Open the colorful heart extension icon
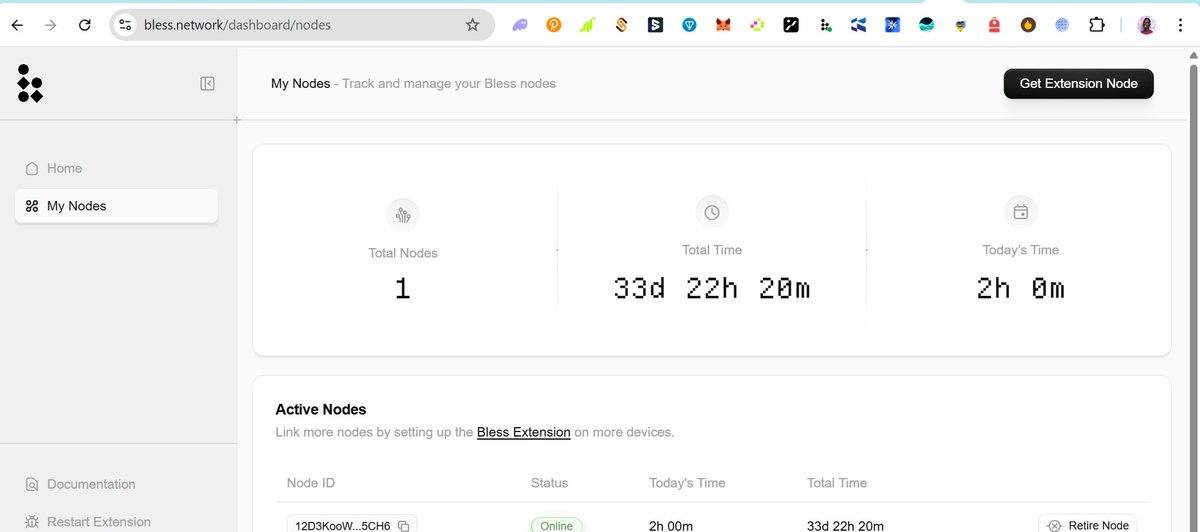The height and width of the screenshot is (532, 1200). click(961, 25)
